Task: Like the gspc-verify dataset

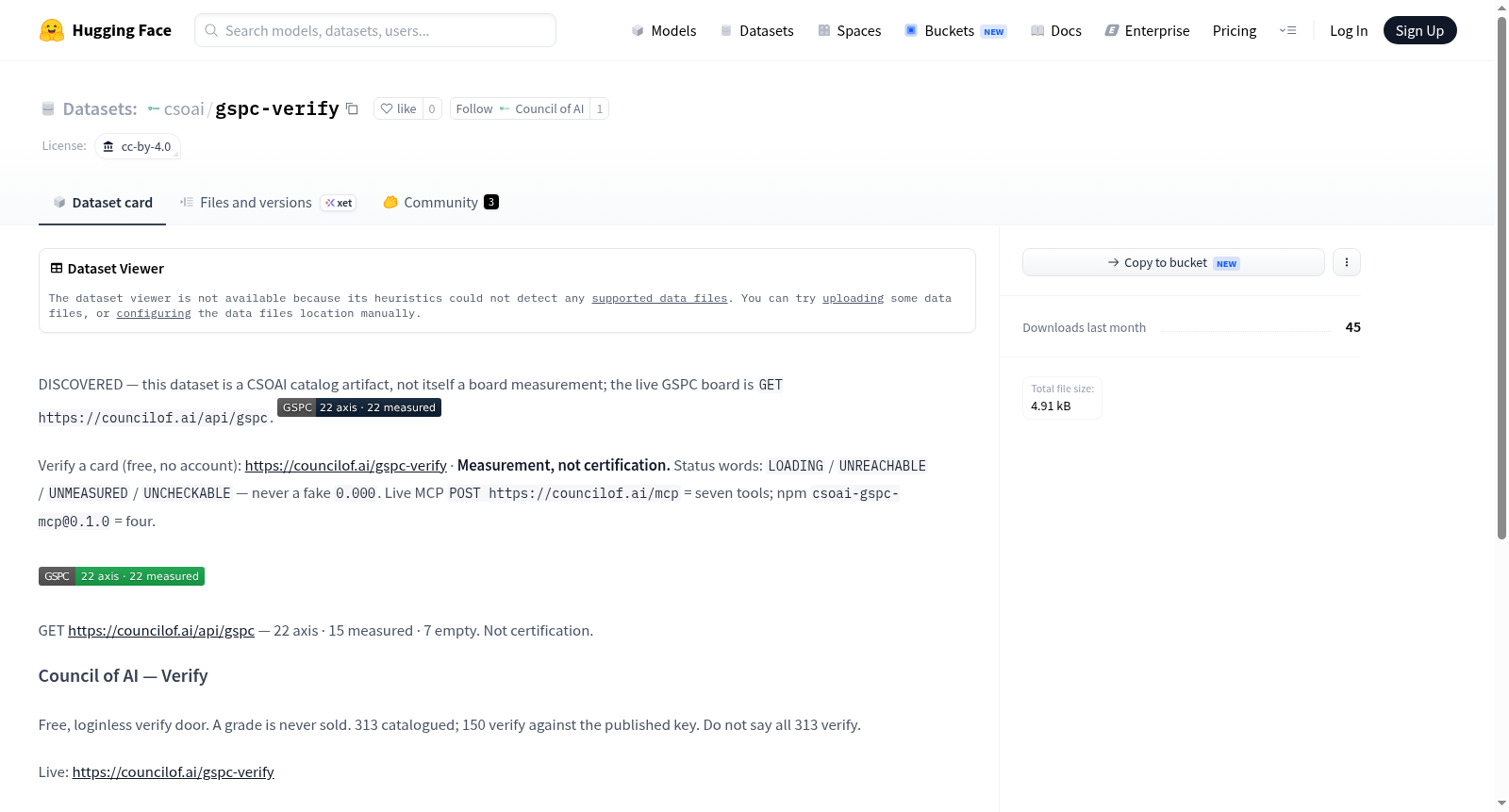Action: pos(398,108)
